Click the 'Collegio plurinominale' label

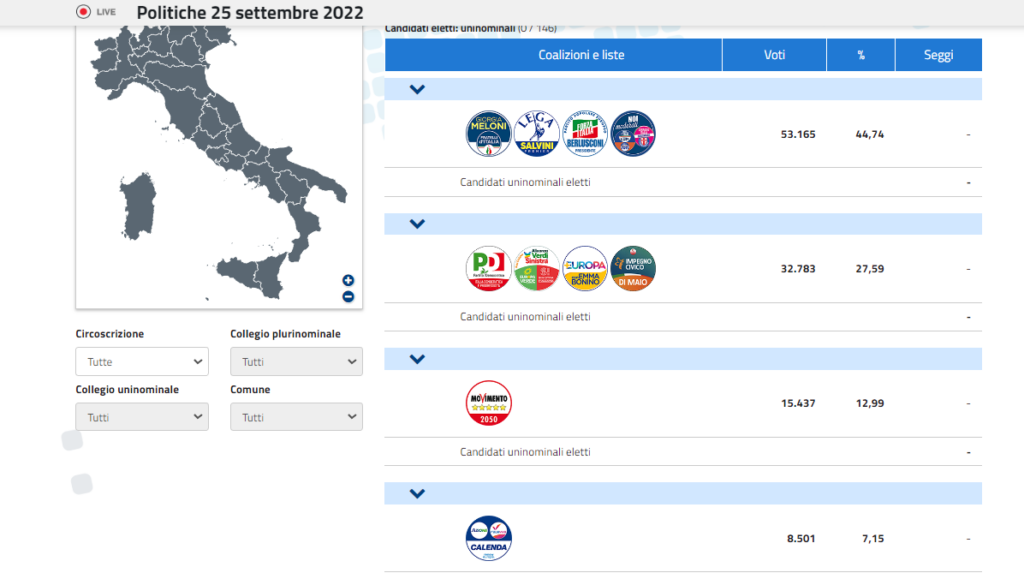[285, 334]
